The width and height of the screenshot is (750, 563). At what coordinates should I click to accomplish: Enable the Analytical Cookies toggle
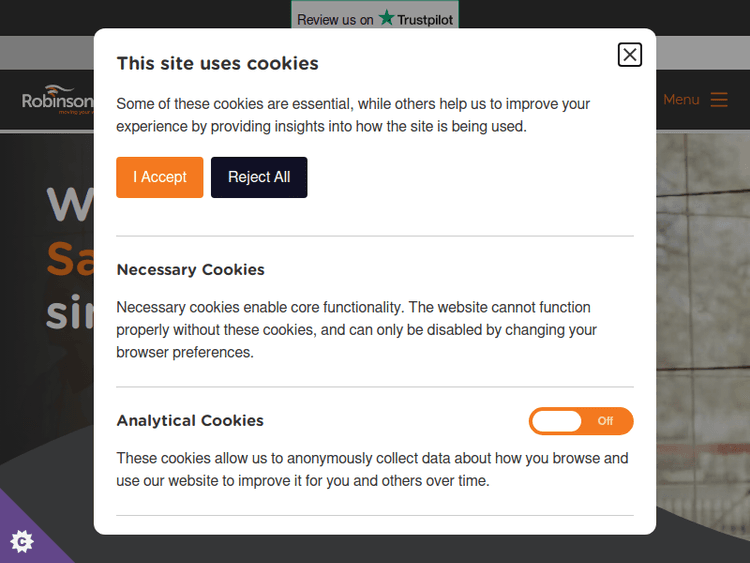point(580,421)
